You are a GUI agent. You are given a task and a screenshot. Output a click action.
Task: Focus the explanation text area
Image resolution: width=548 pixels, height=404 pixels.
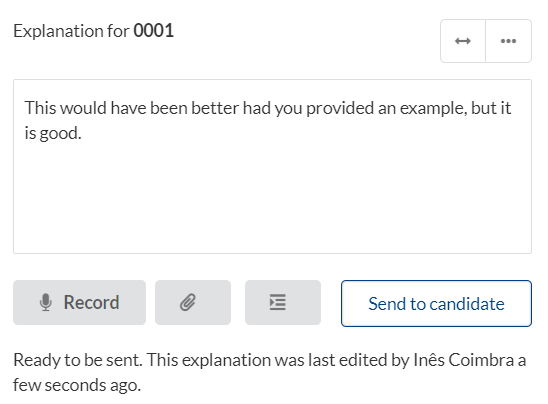coord(272,166)
